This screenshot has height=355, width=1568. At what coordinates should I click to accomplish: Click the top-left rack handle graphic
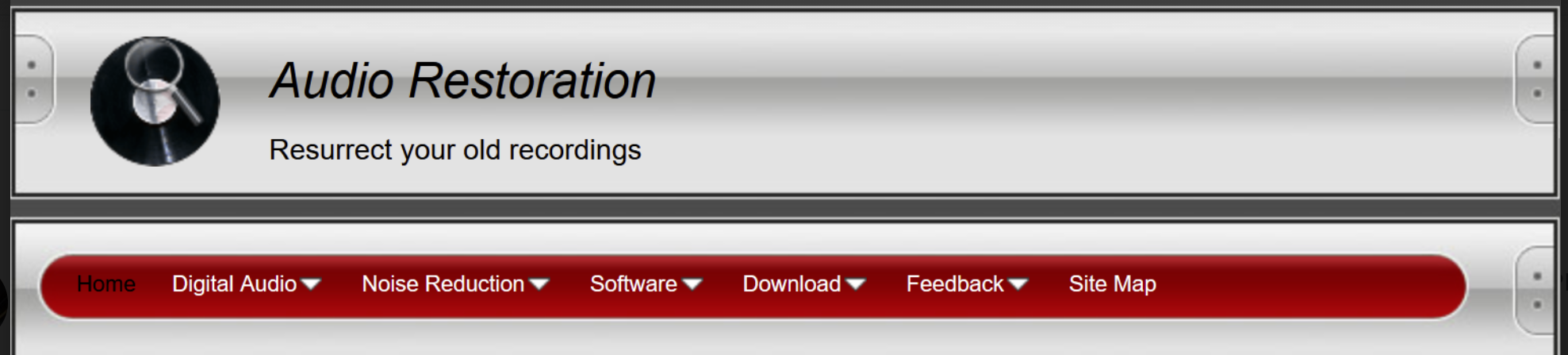[33, 79]
